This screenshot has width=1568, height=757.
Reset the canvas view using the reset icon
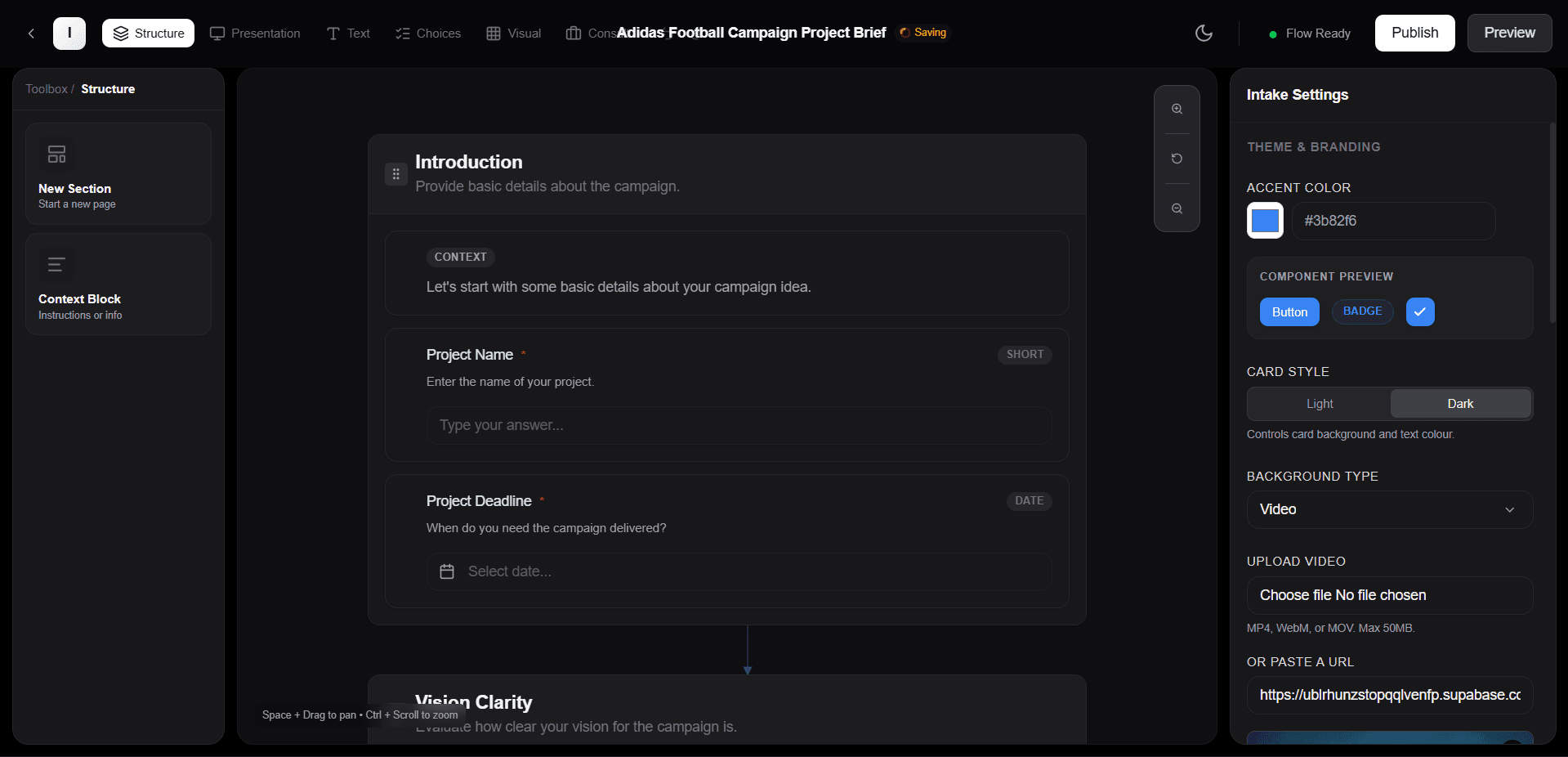click(x=1177, y=159)
